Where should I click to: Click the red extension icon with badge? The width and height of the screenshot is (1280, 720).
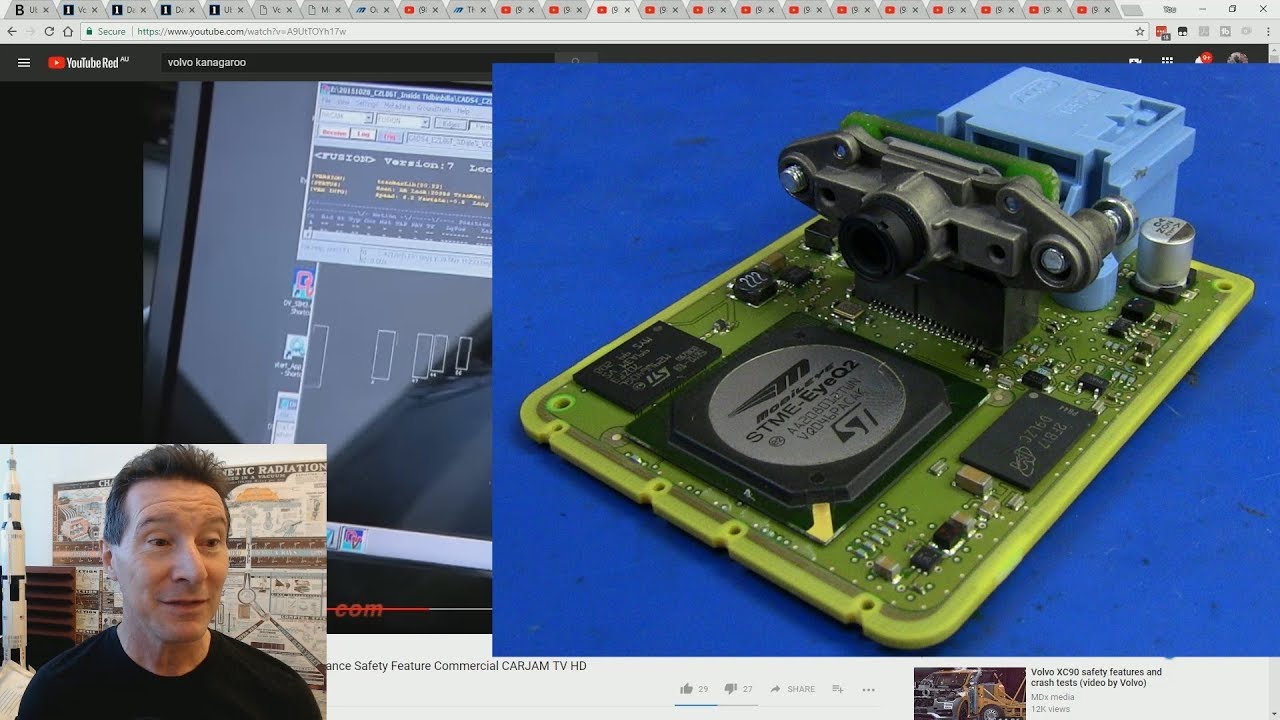(x=1162, y=32)
